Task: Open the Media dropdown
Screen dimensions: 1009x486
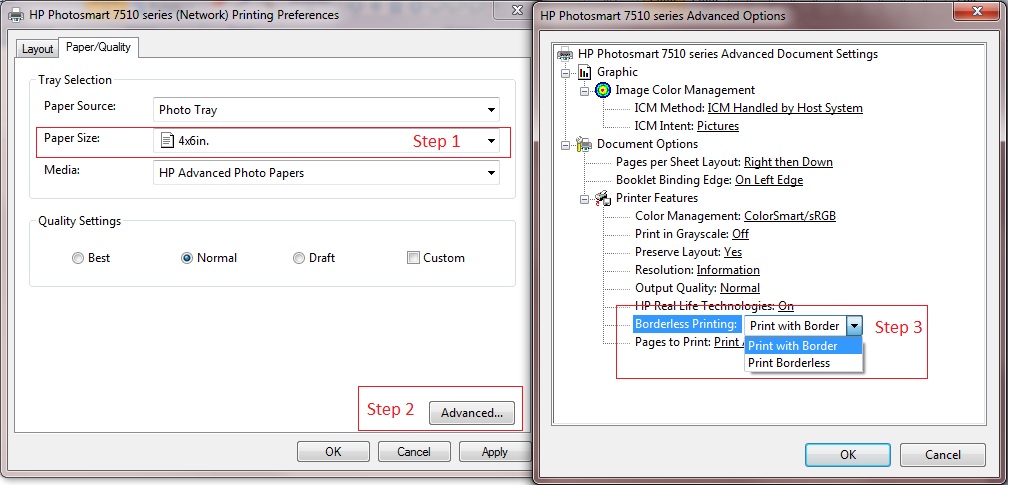Action: click(491, 173)
